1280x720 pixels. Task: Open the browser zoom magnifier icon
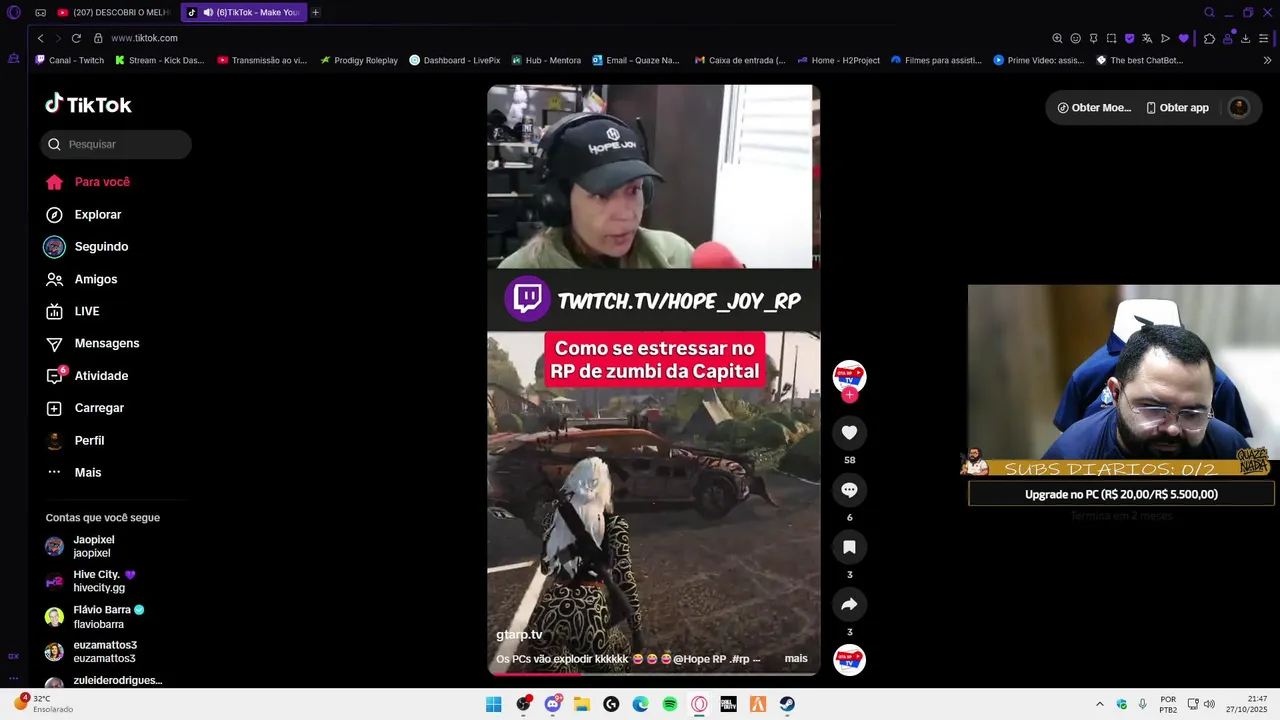point(1057,38)
